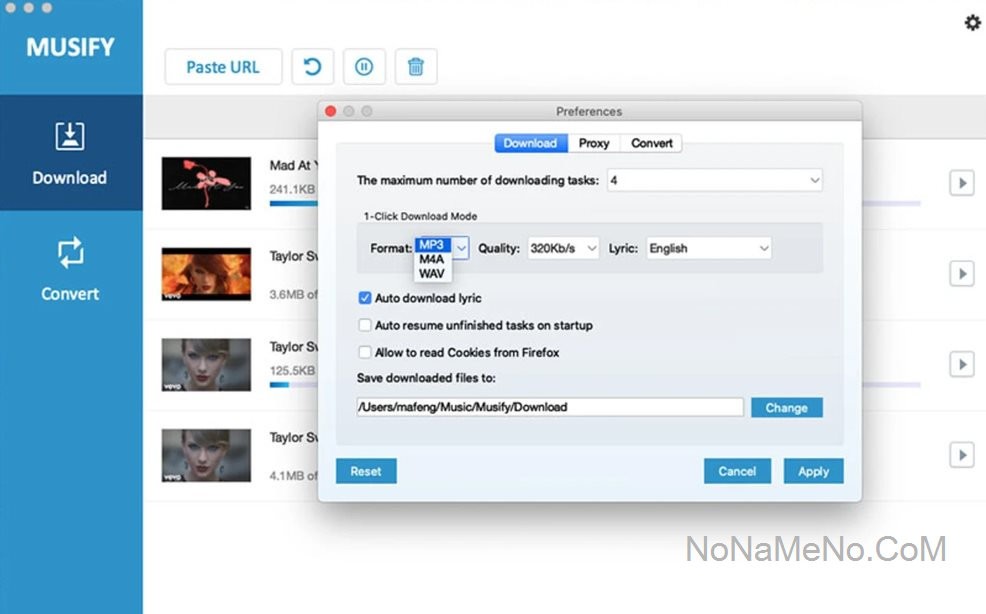This screenshot has width=986, height=614.
Task: Open settings via the gear icon
Action: coord(972,22)
